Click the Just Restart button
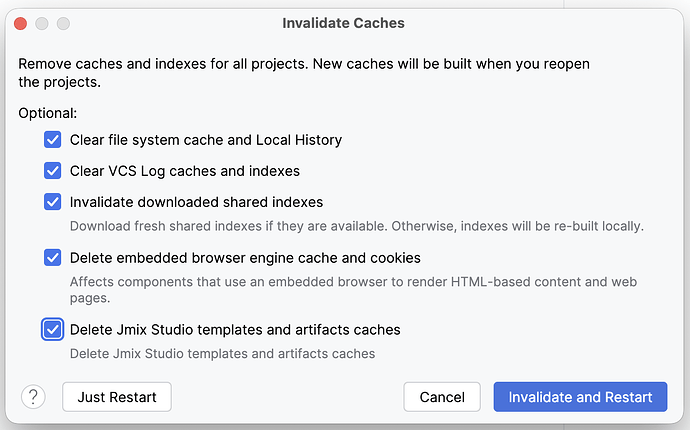 tap(117, 397)
